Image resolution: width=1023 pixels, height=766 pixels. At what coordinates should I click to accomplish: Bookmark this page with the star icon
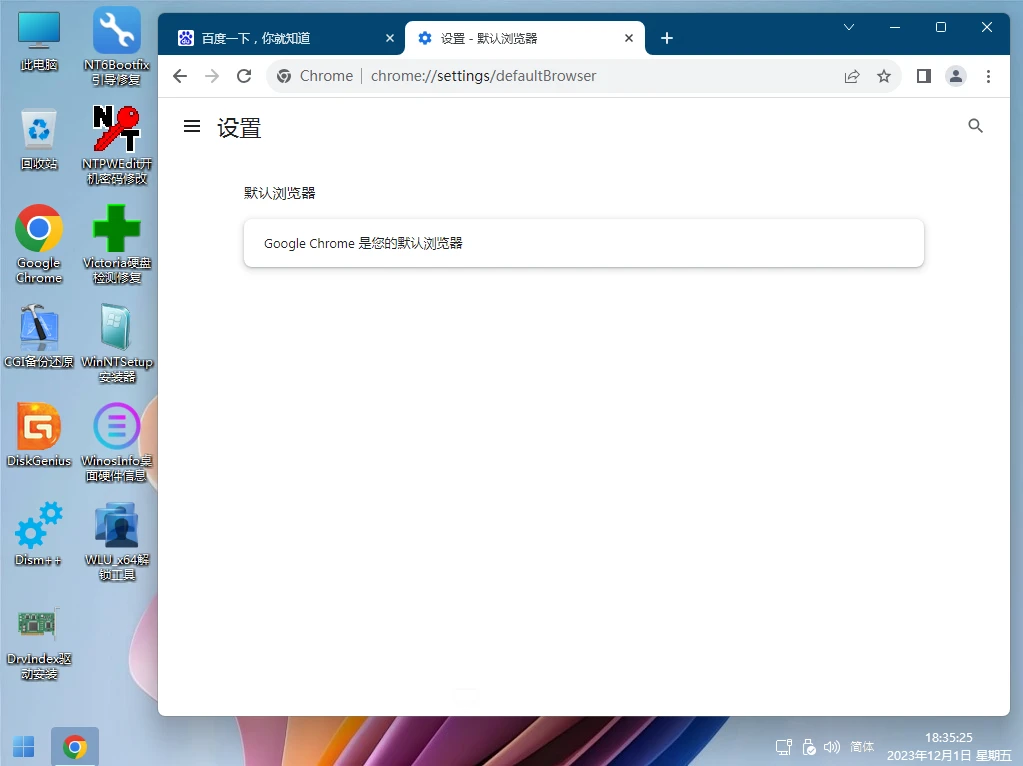pos(883,76)
